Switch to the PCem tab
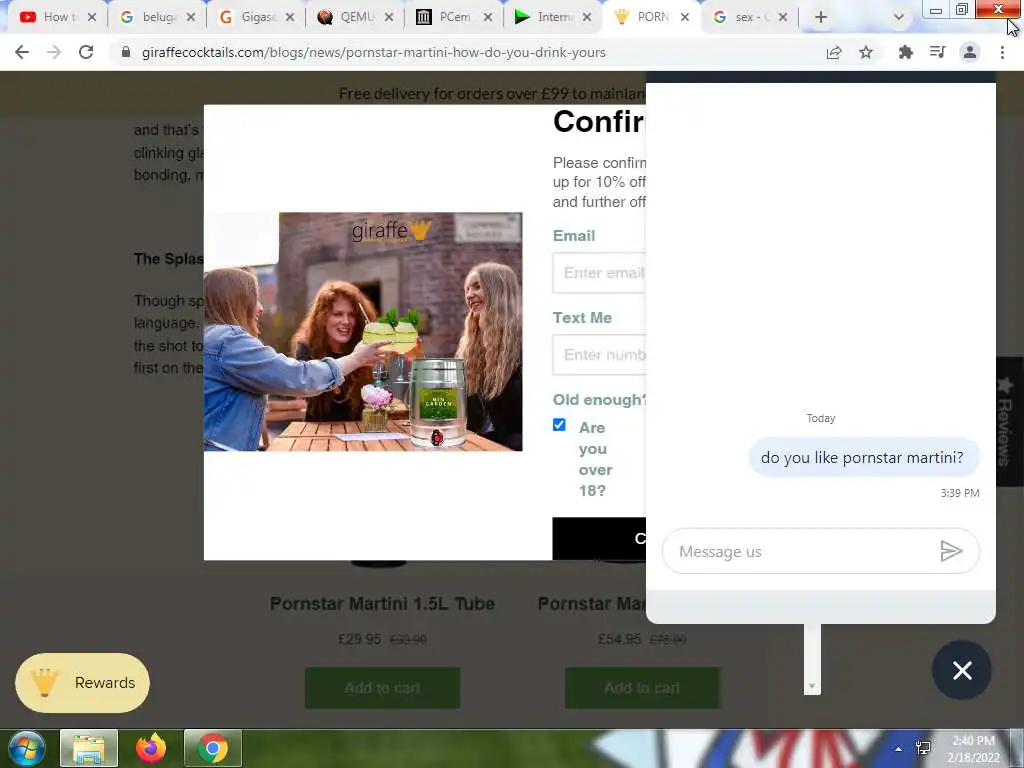 (x=445, y=18)
